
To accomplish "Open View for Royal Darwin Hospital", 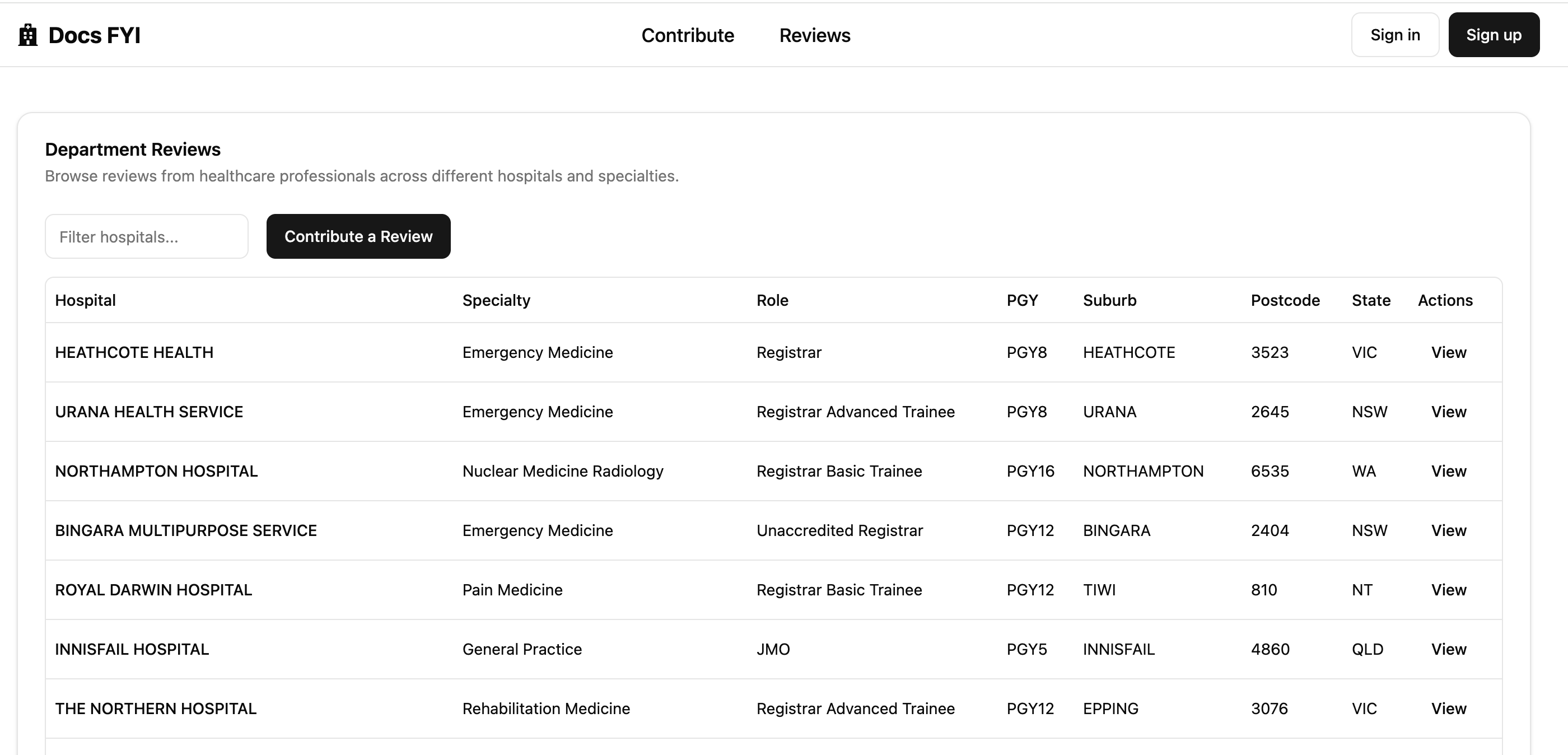I will point(1448,590).
